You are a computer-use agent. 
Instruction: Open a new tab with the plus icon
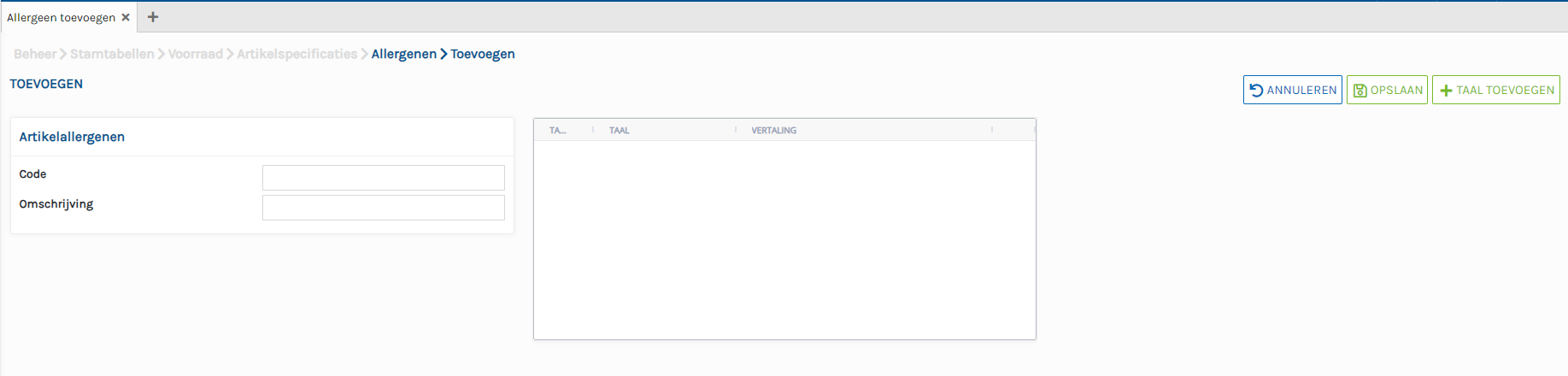(153, 17)
